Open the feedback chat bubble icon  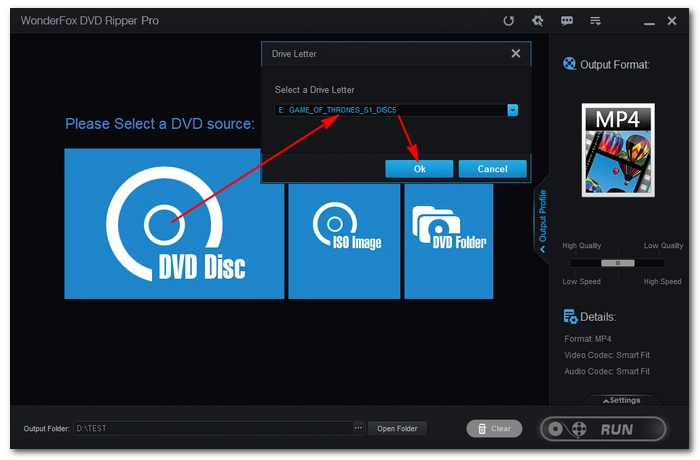(x=567, y=21)
